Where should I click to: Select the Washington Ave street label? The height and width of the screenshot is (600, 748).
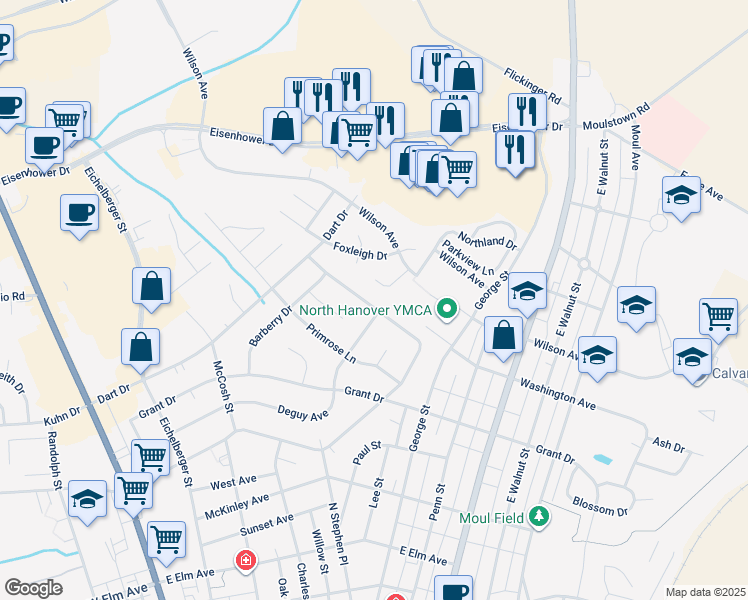click(x=558, y=394)
